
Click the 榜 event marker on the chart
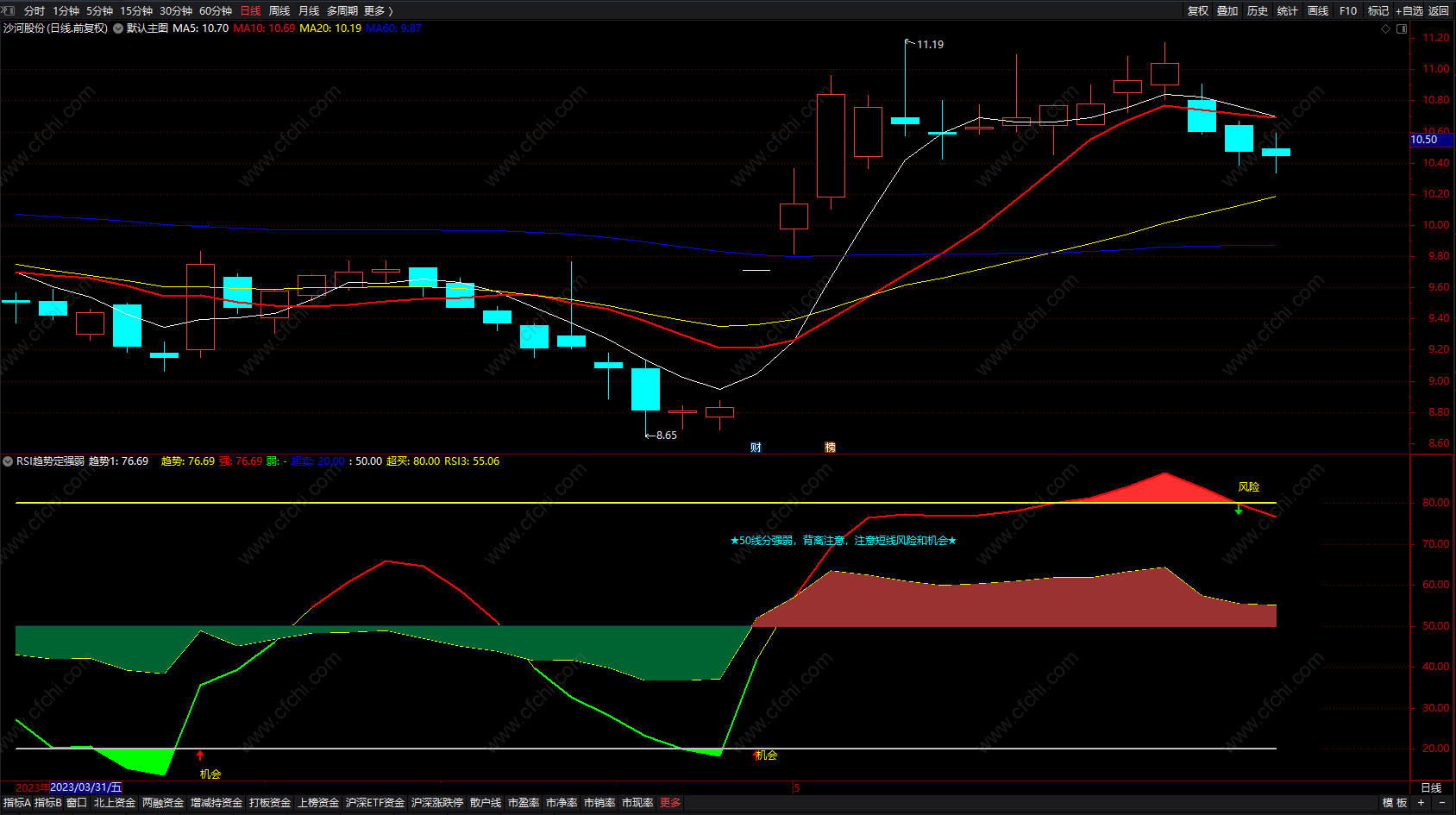[x=830, y=447]
